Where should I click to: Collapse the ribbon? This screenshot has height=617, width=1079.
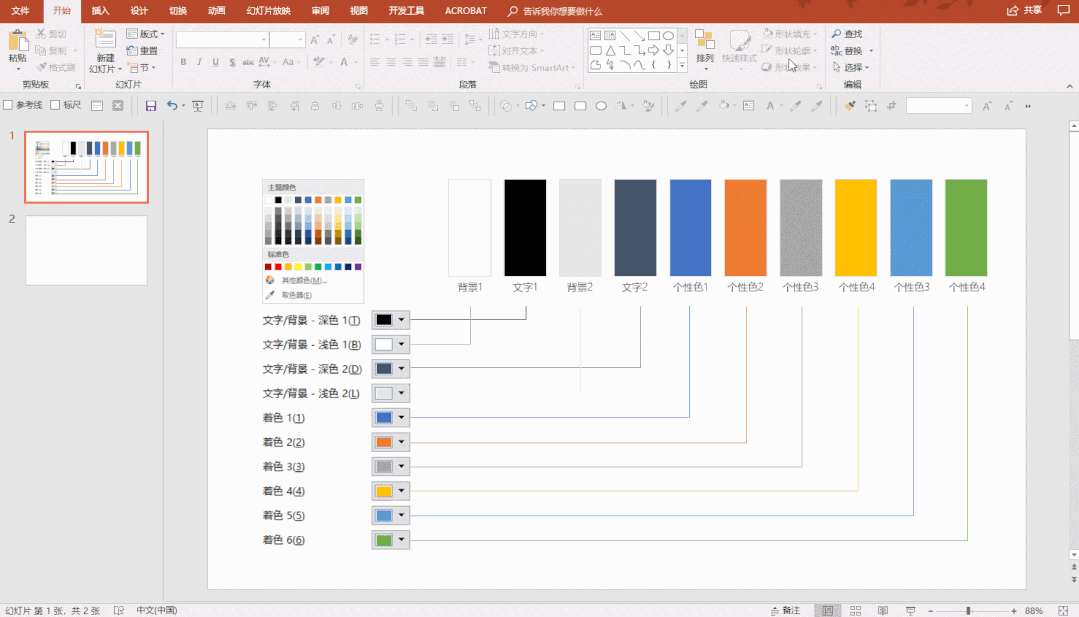(x=1069, y=86)
